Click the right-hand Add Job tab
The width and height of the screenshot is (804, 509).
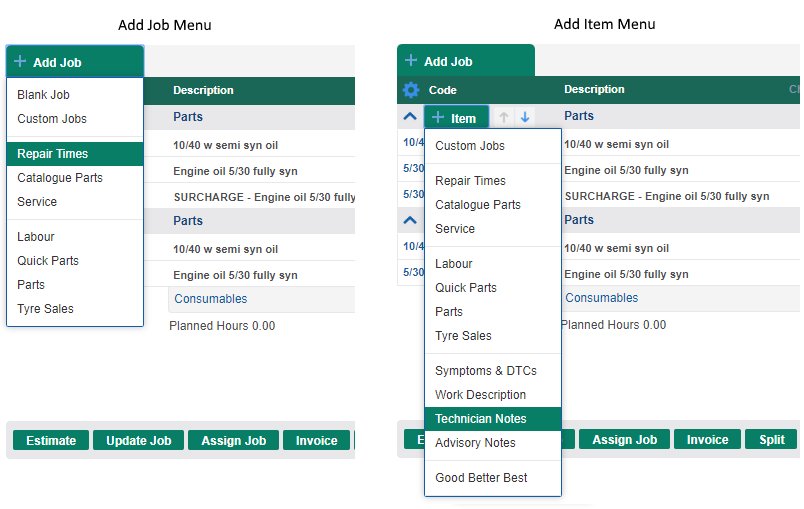465,61
